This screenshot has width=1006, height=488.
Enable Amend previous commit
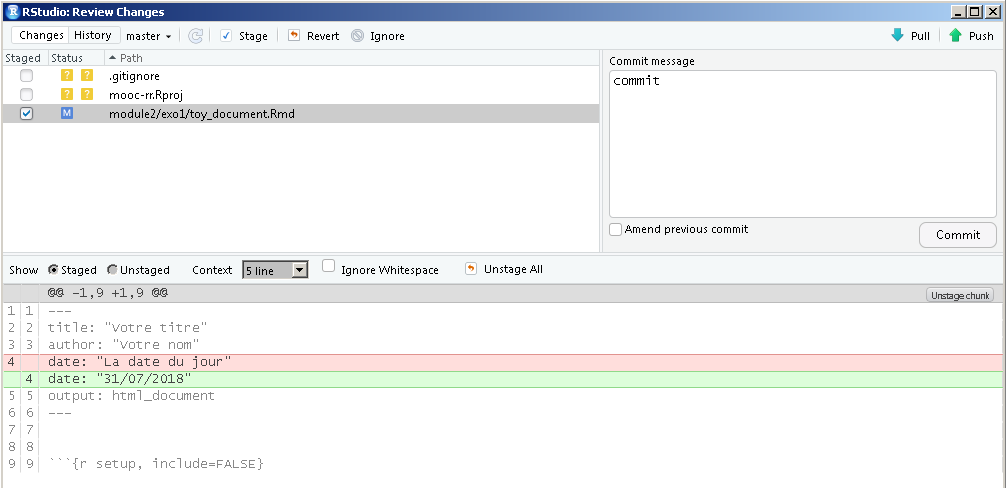pyautogui.click(x=616, y=230)
